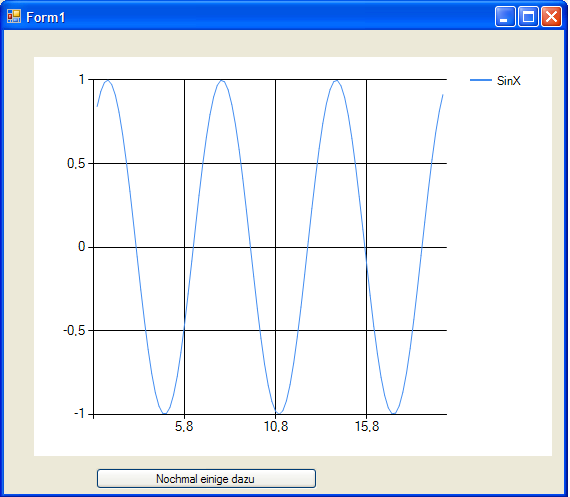Click the -1 label at y-axis bottom
Screen dimensions: 570x497
79,414
